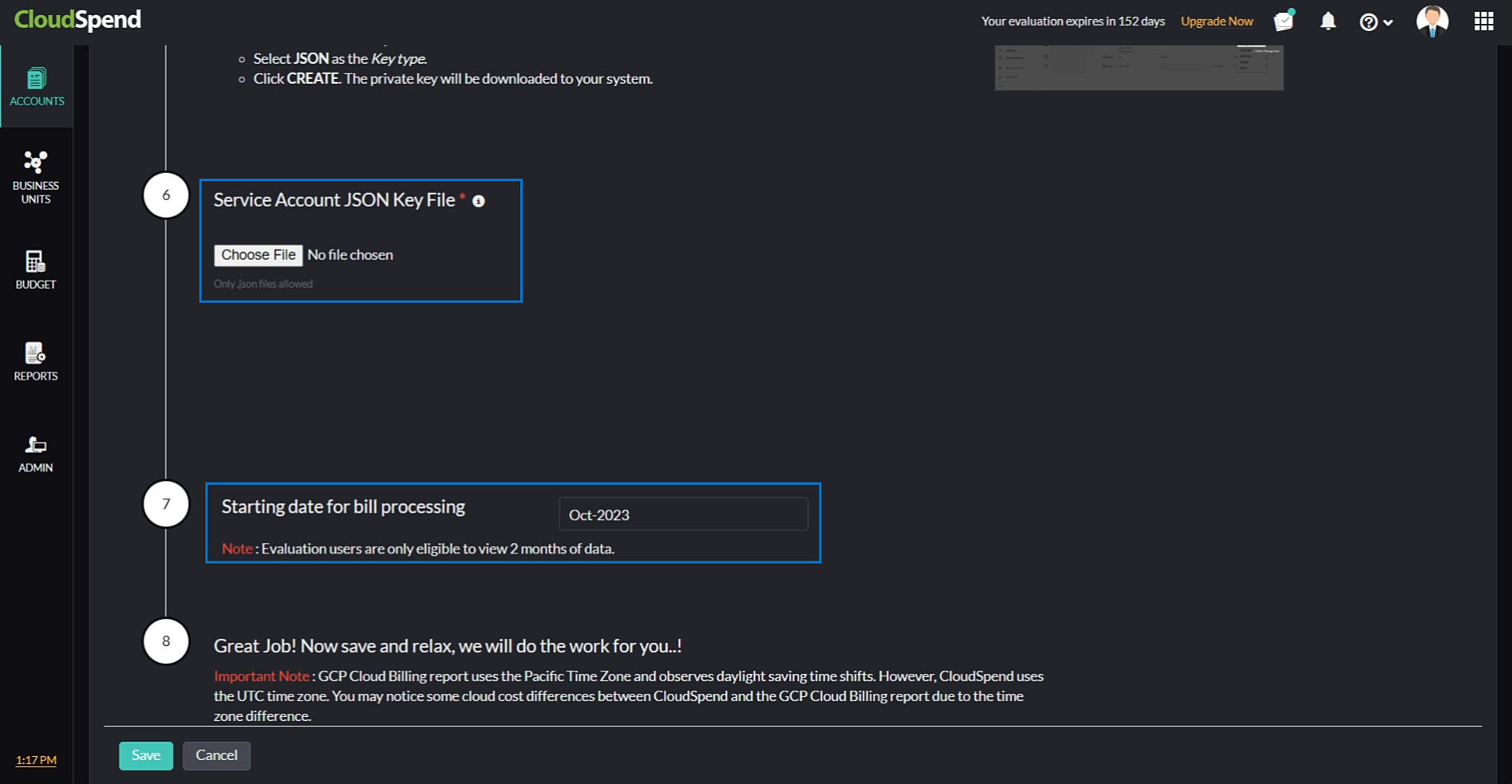Expand the help dropdown chevron

(1388, 22)
